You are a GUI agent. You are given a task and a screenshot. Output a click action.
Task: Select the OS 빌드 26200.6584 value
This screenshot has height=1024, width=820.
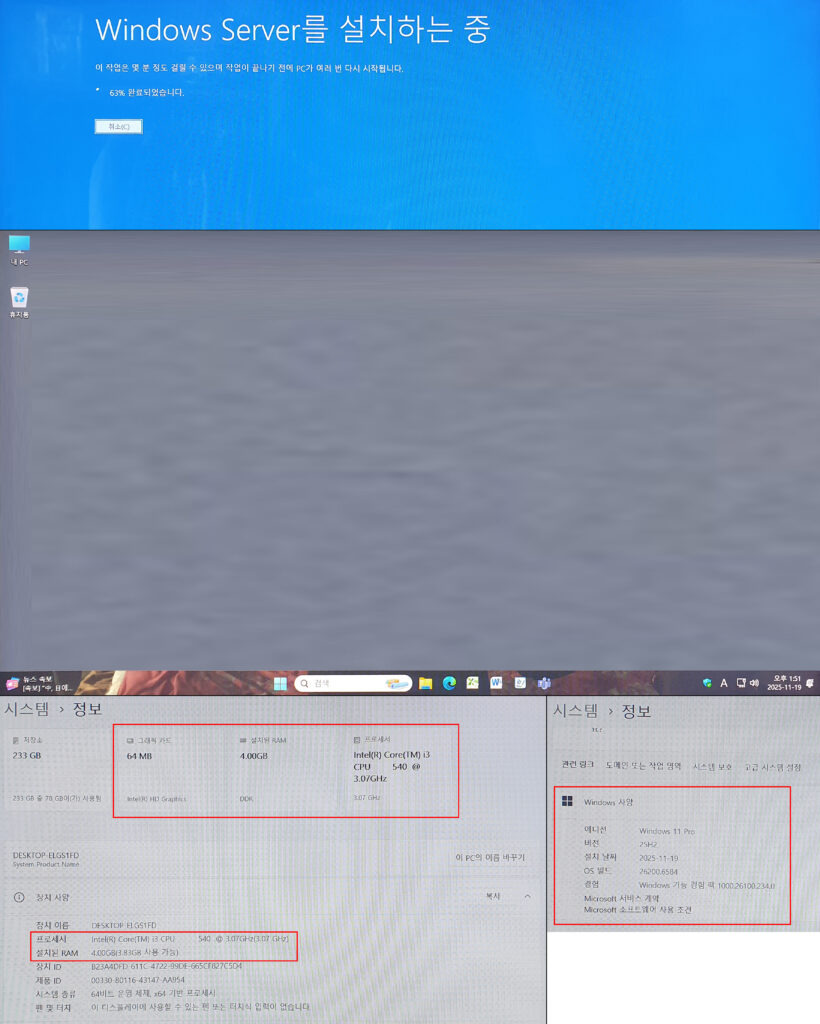tap(658, 872)
